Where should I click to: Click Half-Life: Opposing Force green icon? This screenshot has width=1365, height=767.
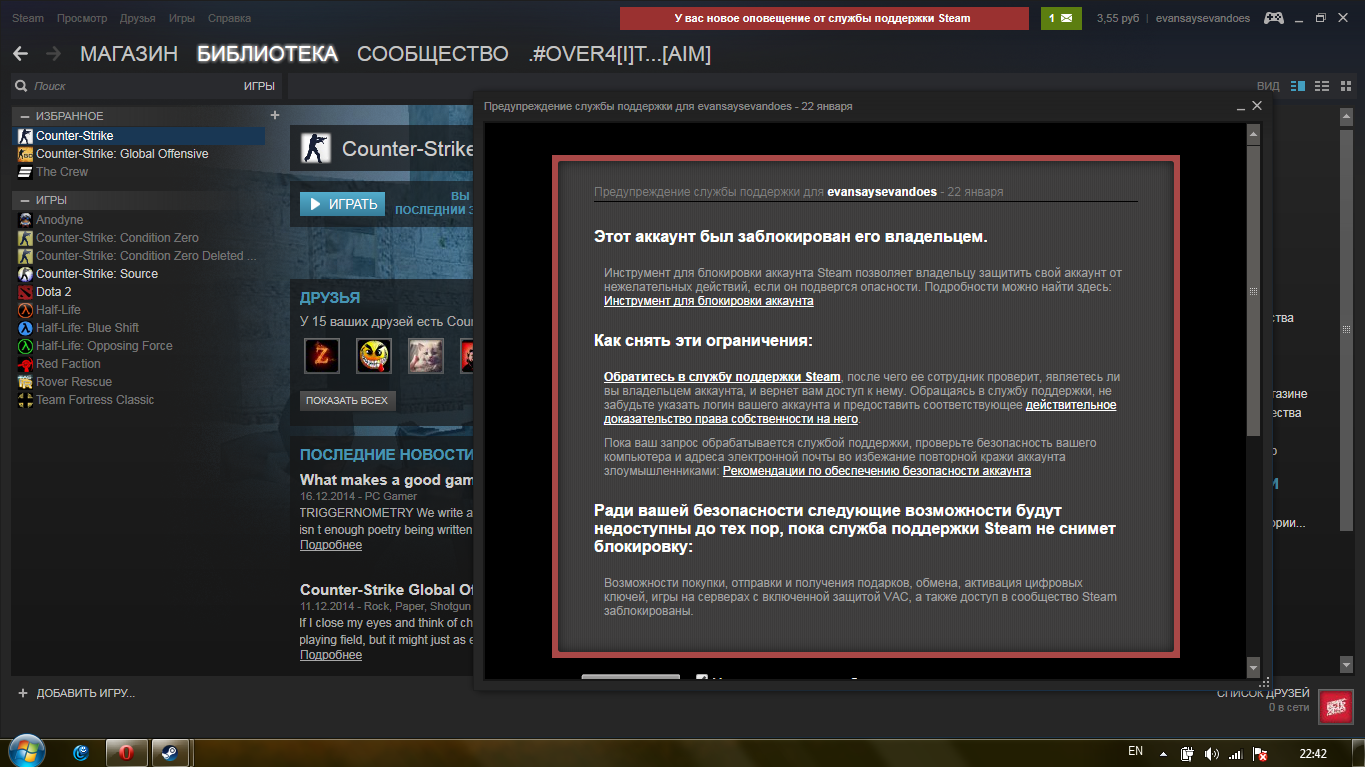(26, 346)
